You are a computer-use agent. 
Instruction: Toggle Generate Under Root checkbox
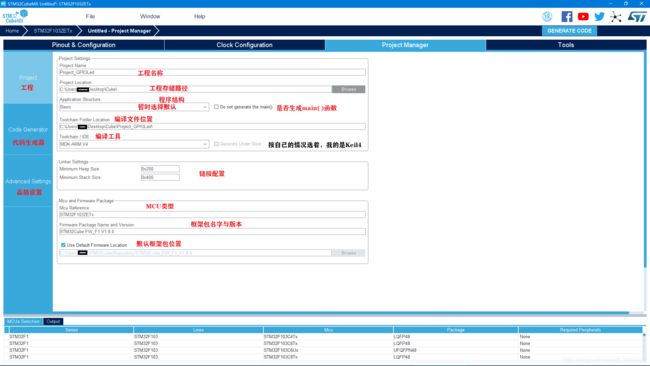pos(216,144)
